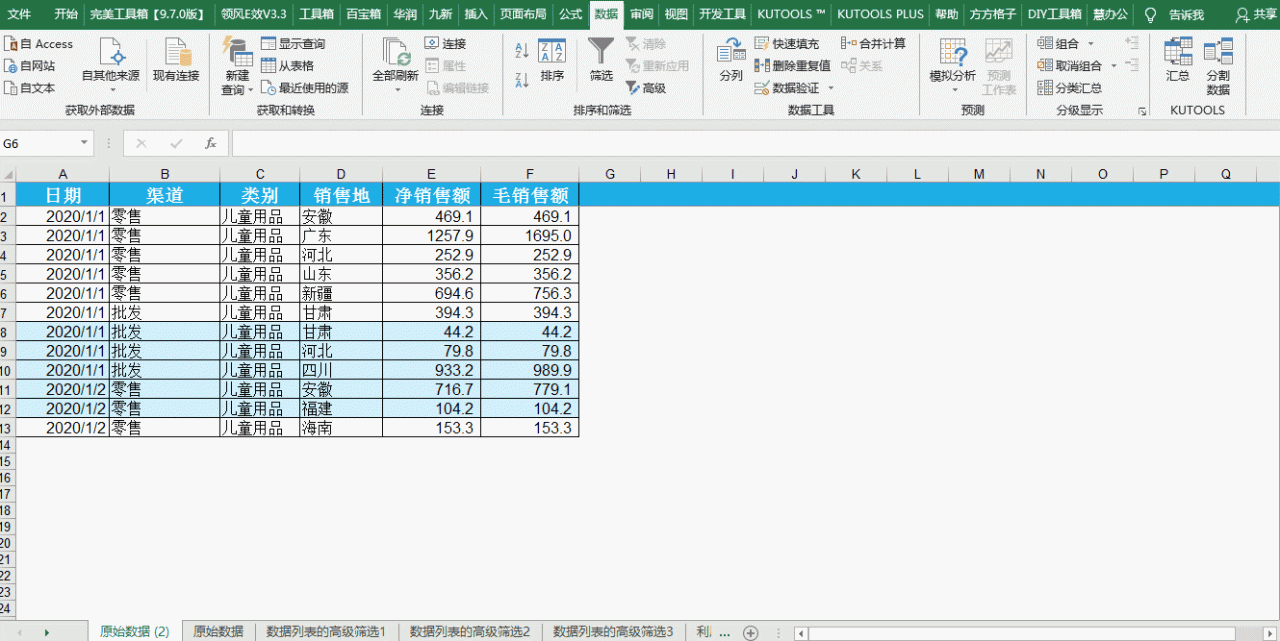The image size is (1280, 641).
Task: Click Flash Fill (快速填充)
Action: (787, 44)
